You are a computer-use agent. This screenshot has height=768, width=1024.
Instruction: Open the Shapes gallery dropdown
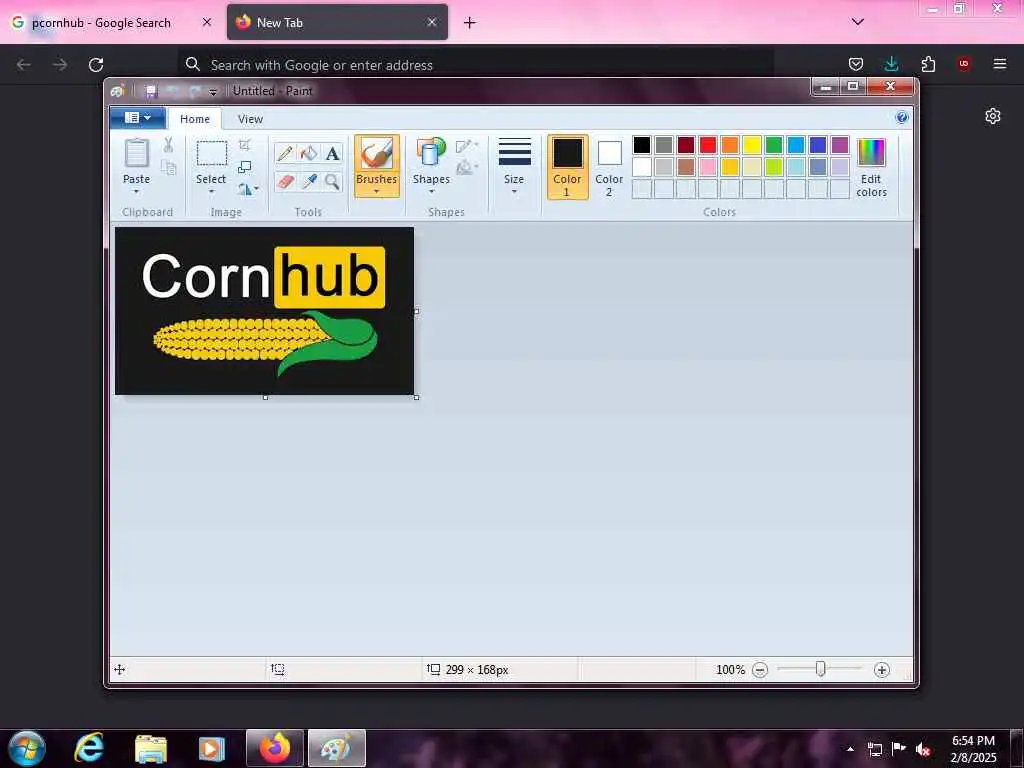click(x=431, y=191)
